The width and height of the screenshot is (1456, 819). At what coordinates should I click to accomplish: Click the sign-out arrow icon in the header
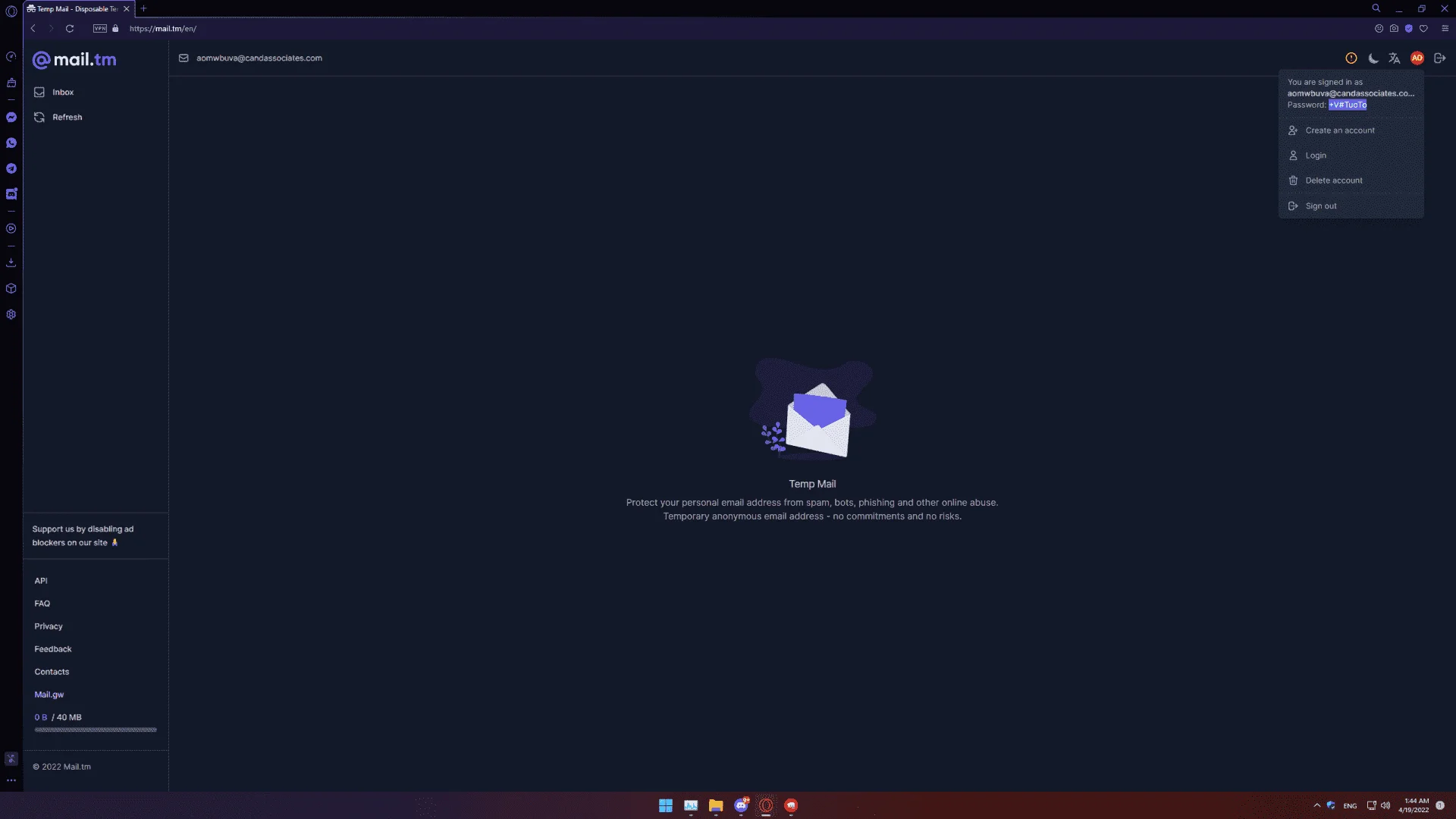tap(1440, 58)
